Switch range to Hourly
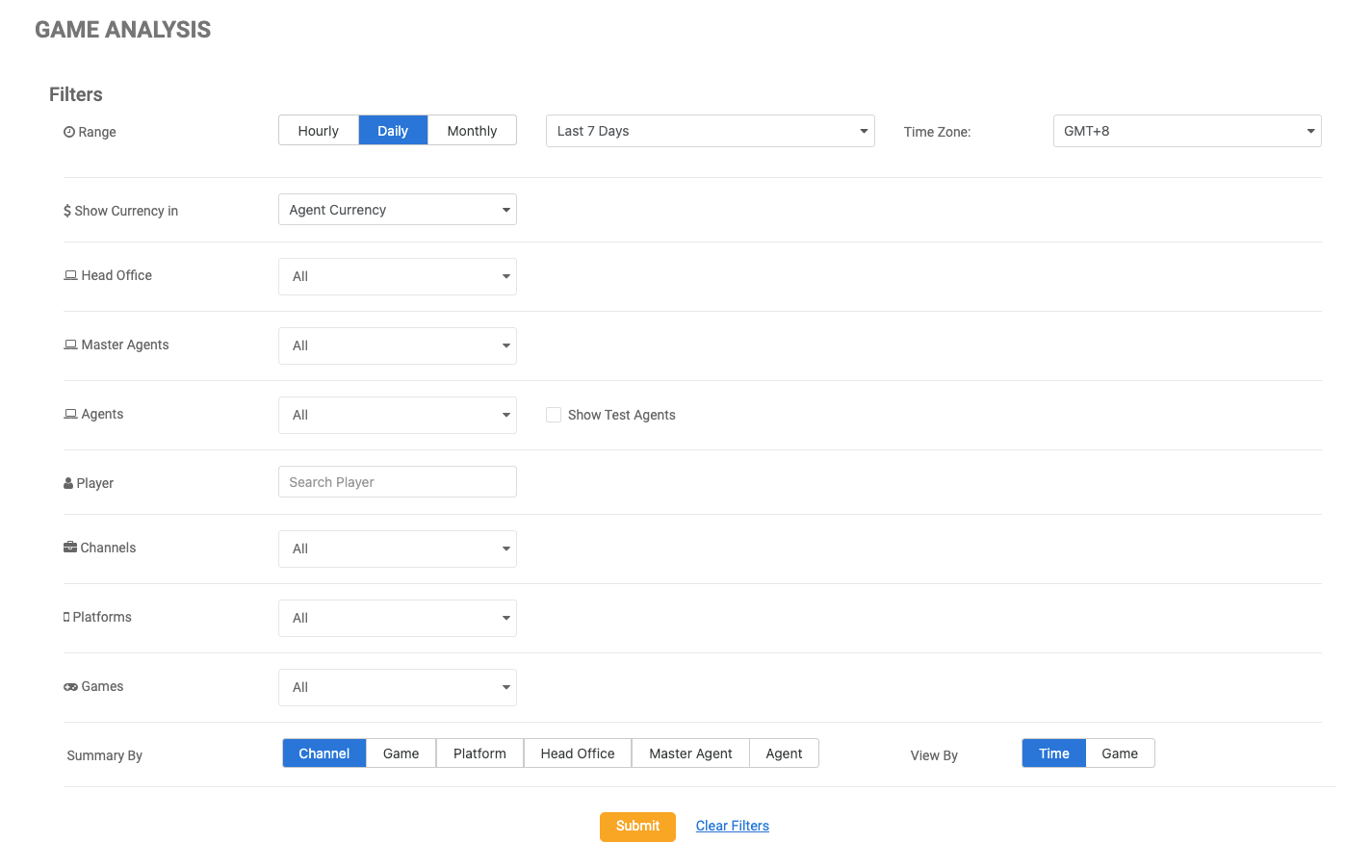Image resolution: width=1372 pixels, height=868 pixels. pyautogui.click(x=319, y=131)
